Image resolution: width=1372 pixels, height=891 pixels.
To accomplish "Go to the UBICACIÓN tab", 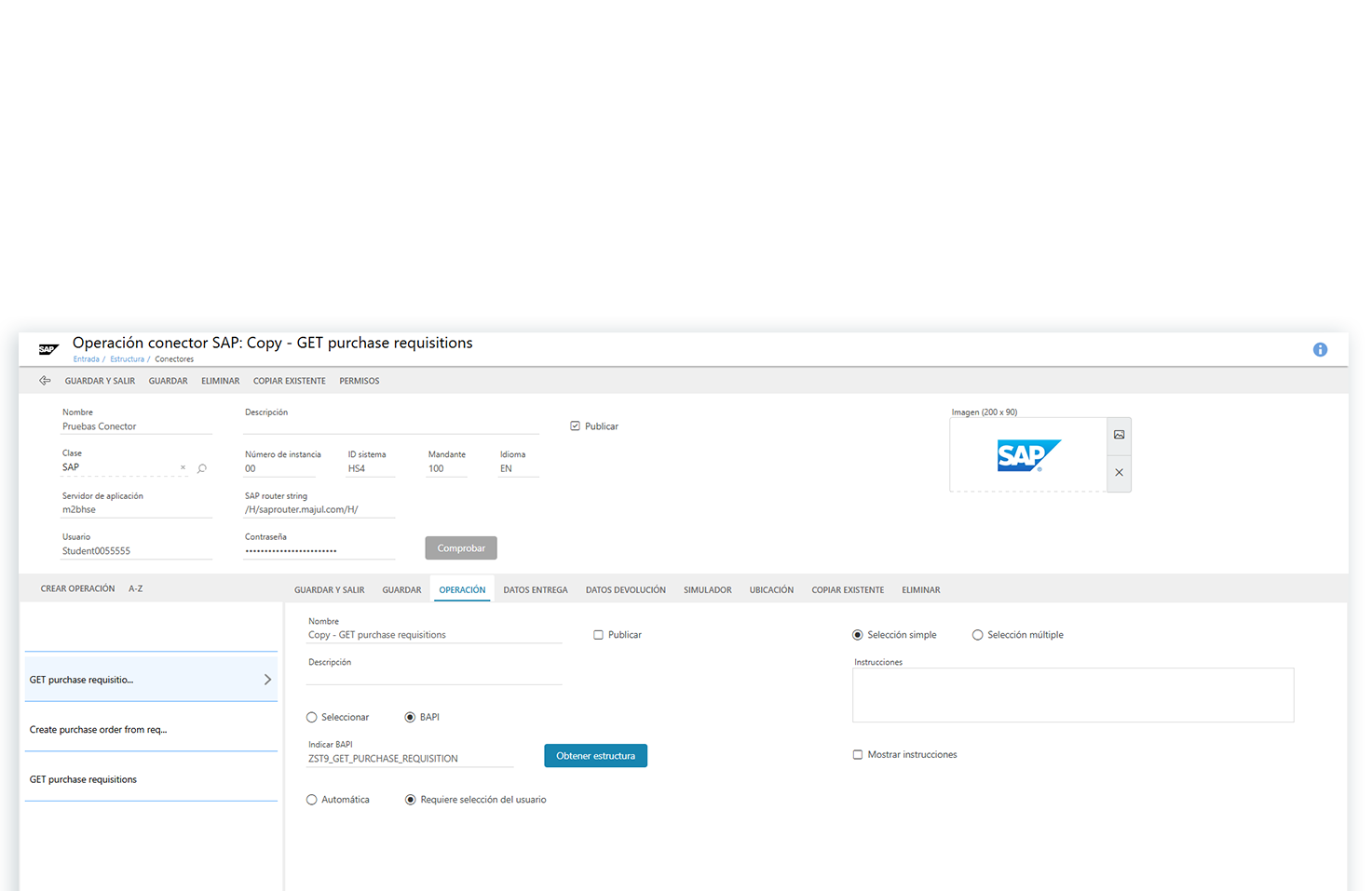I will click(771, 589).
